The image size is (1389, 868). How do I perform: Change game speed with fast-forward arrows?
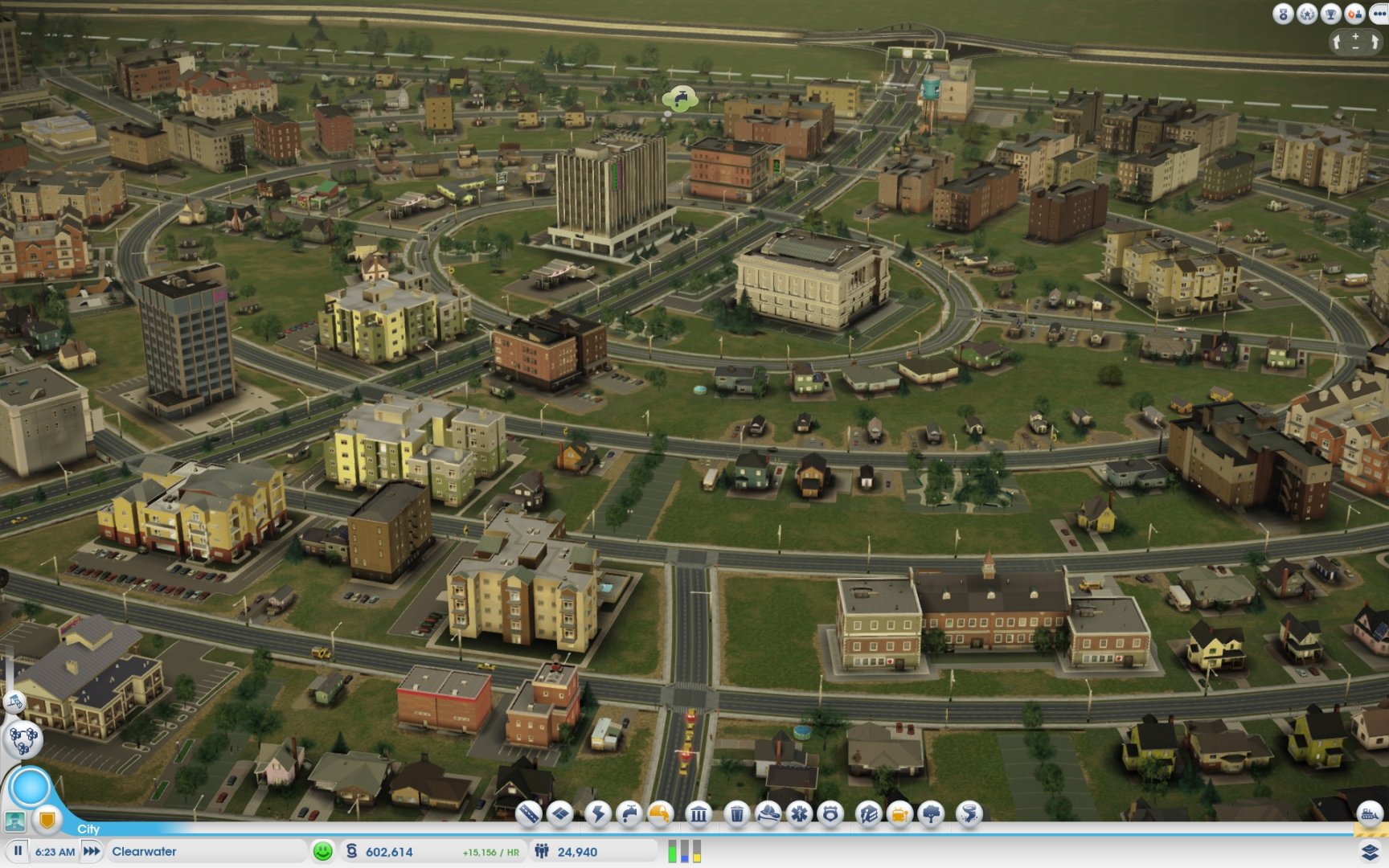pos(92,851)
